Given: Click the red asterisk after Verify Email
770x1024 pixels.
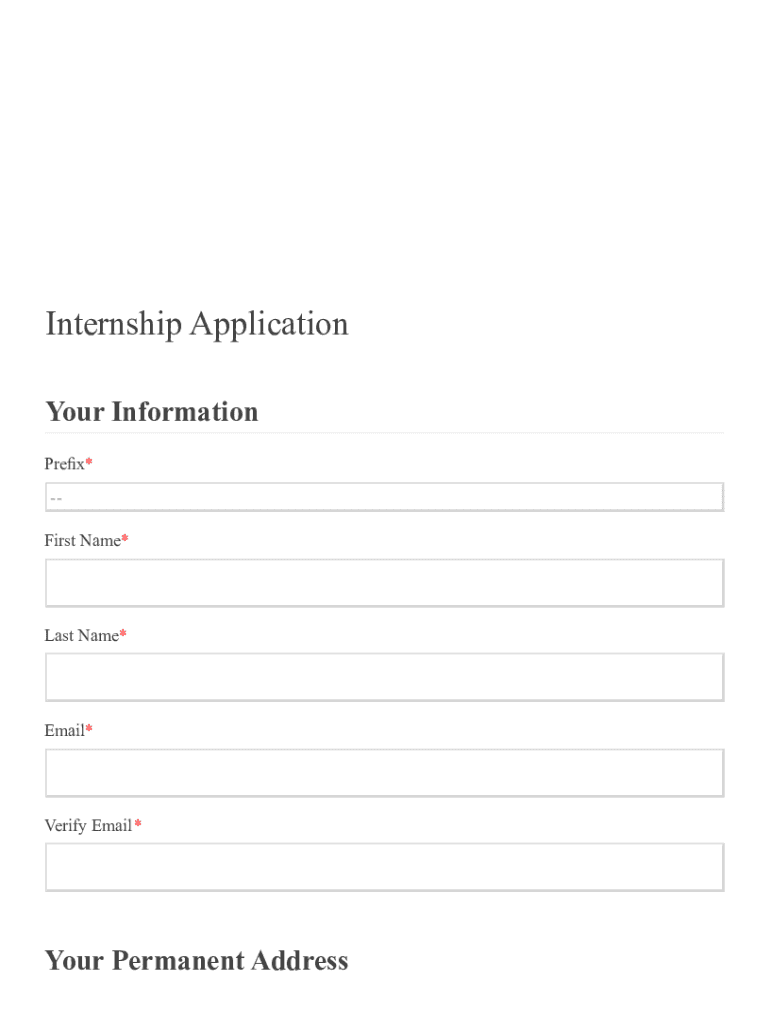Looking at the screenshot, I should [x=138, y=825].
